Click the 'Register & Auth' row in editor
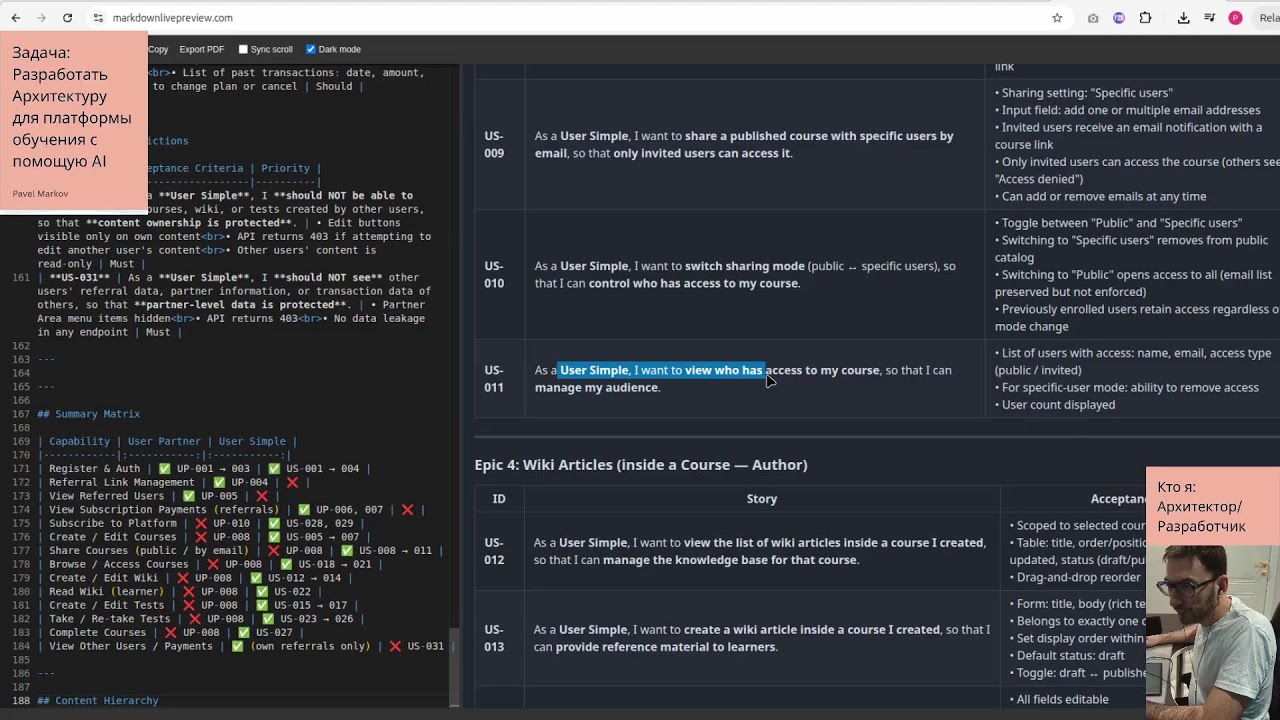 [204, 469]
